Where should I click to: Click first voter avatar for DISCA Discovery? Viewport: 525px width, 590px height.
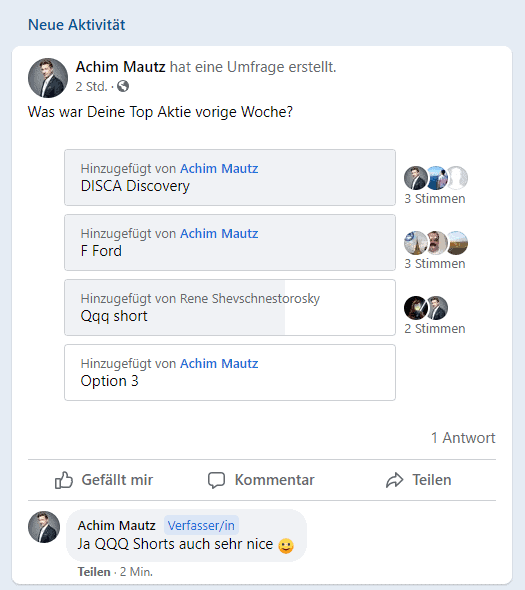tap(415, 178)
